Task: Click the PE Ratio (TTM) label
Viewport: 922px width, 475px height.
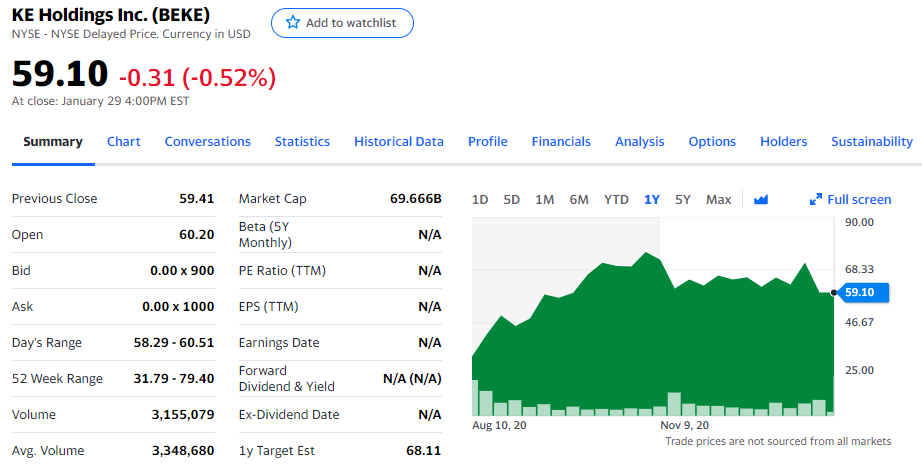Action: coord(282,270)
